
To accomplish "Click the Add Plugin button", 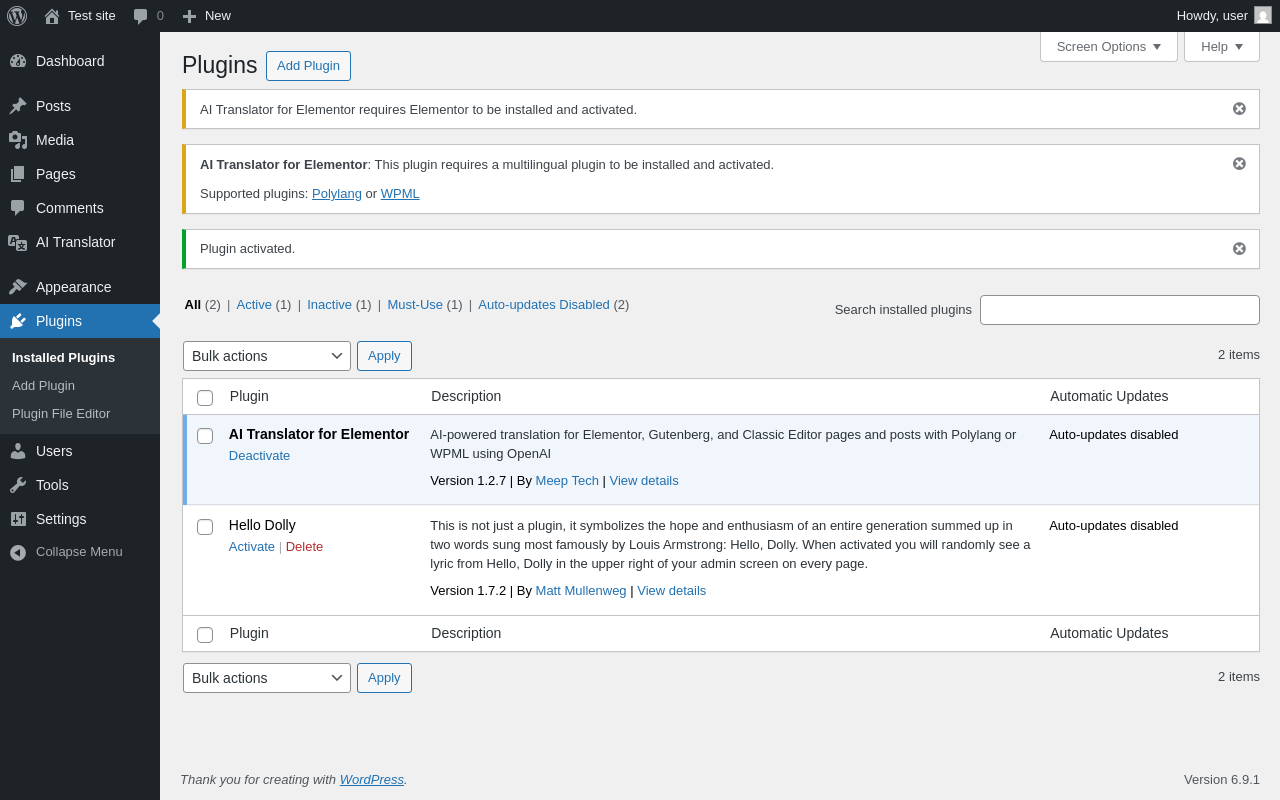I will click(308, 66).
